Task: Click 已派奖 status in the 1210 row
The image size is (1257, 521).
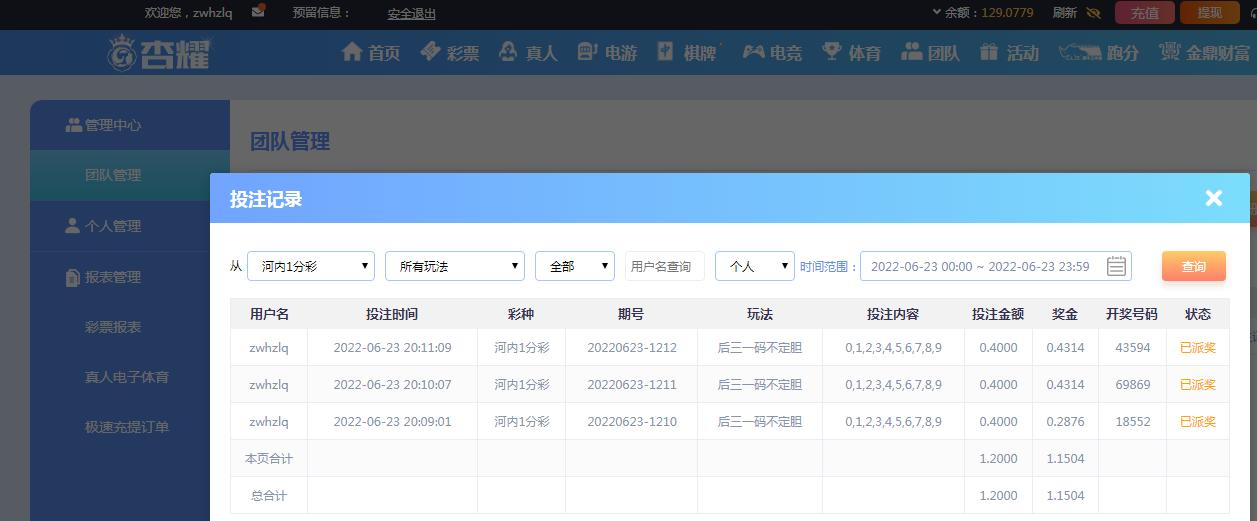Action: (x=1198, y=421)
